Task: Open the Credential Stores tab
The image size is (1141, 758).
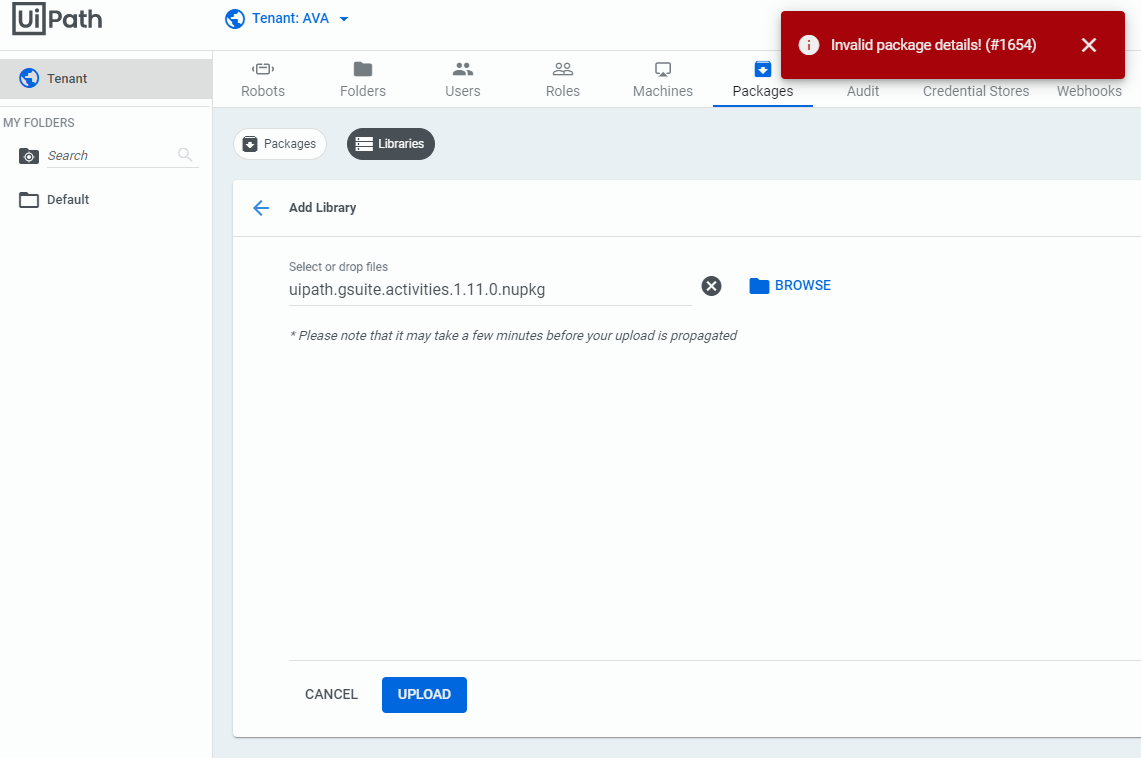Action: pos(976,91)
